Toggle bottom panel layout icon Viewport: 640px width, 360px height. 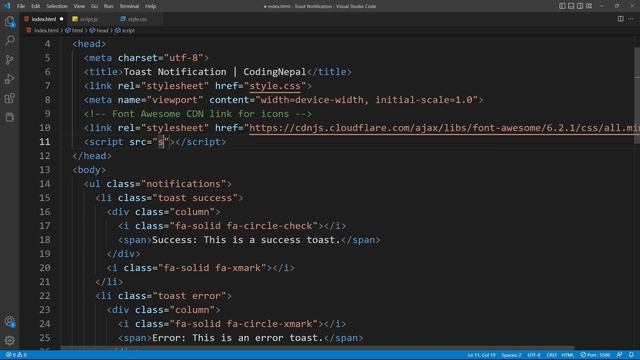[571, 6]
